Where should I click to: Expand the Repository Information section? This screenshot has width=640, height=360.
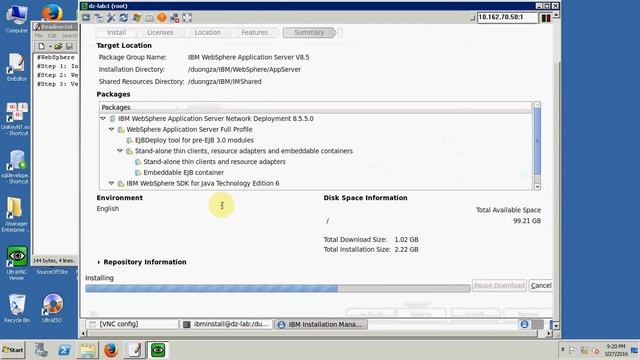pyautogui.click(x=99, y=262)
